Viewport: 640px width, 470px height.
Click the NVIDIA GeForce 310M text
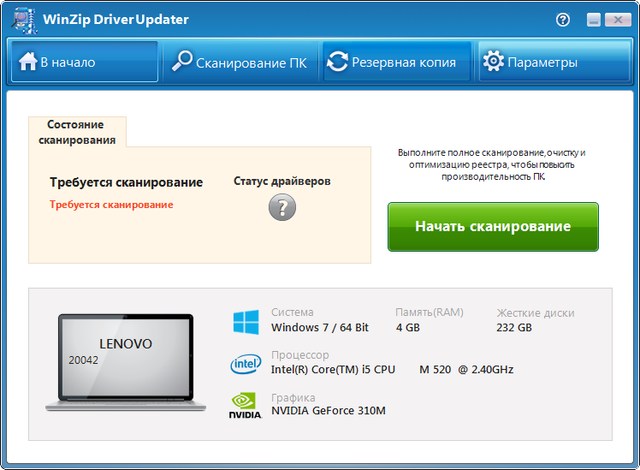(328, 410)
